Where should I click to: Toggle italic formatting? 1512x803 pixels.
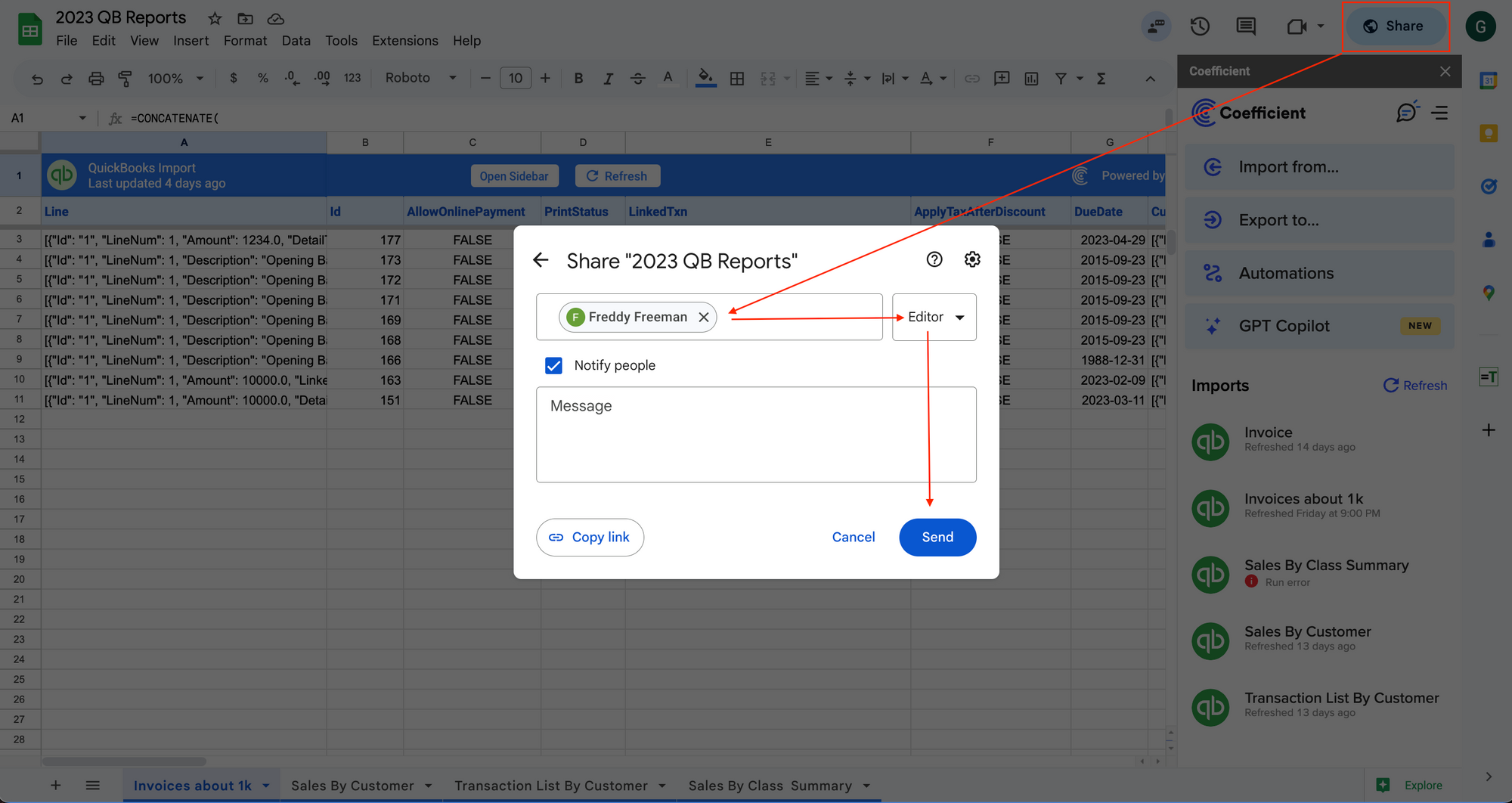point(608,78)
